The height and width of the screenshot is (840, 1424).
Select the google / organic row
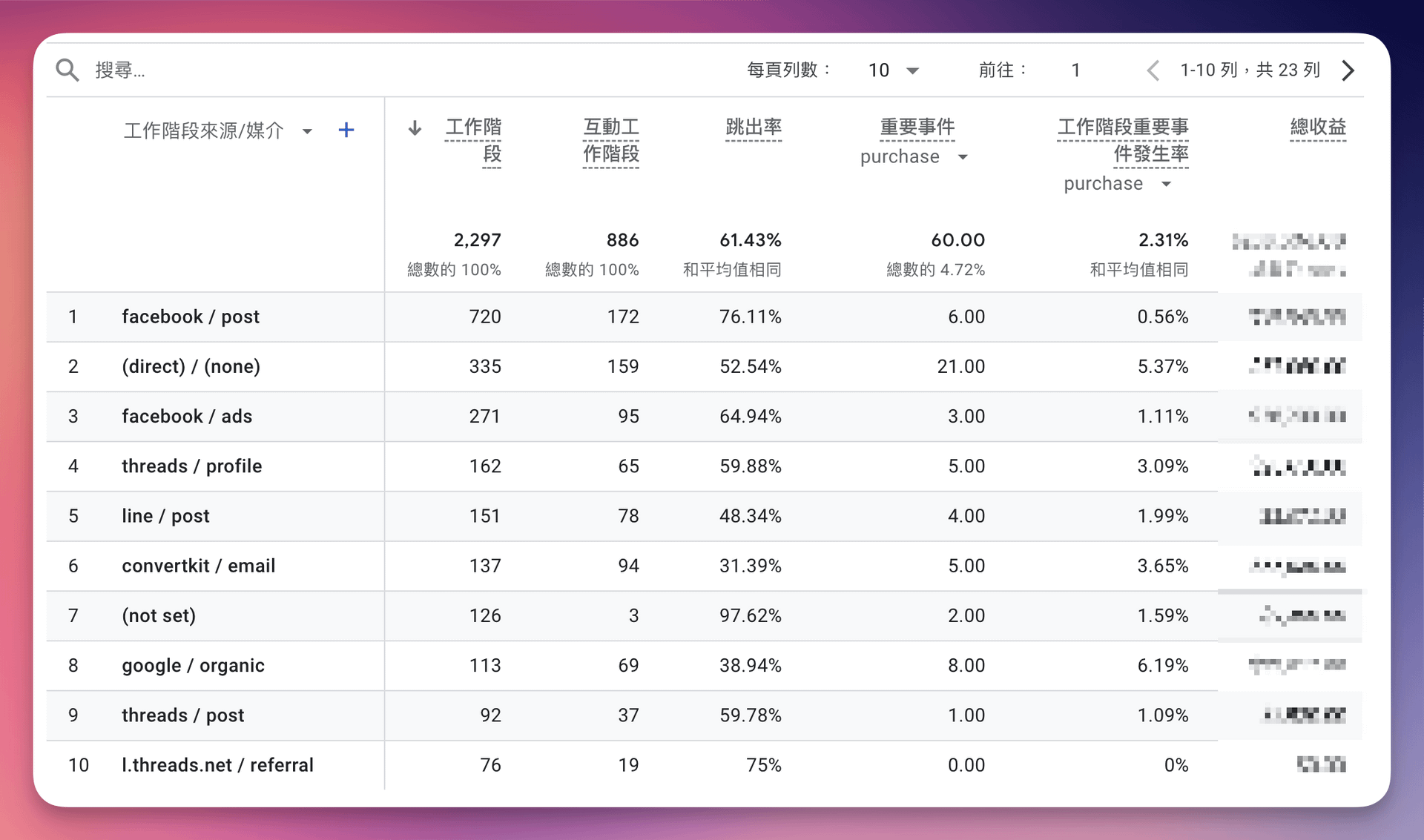[x=193, y=666]
